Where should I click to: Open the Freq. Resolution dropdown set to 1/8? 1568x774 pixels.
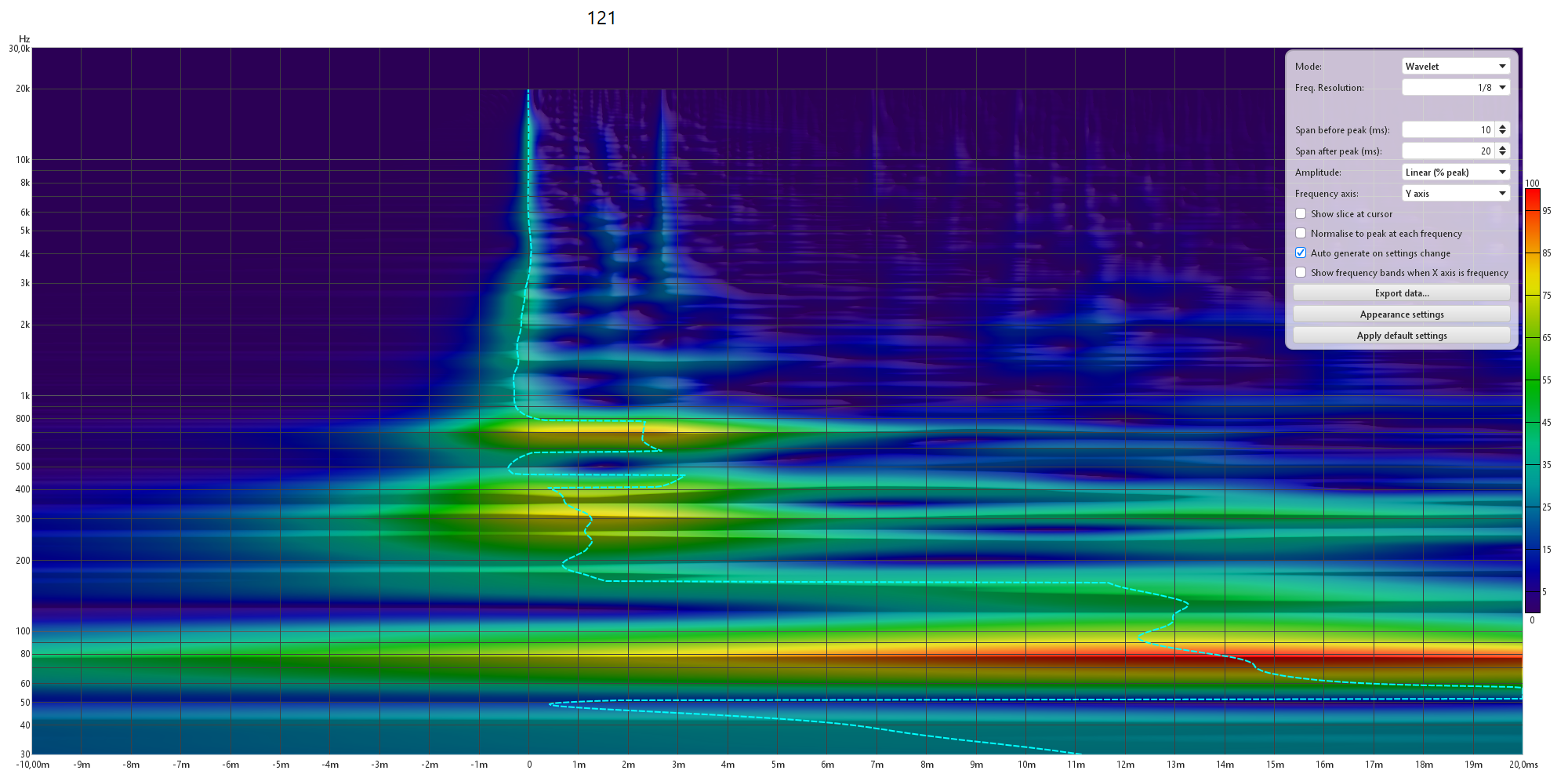1455,88
